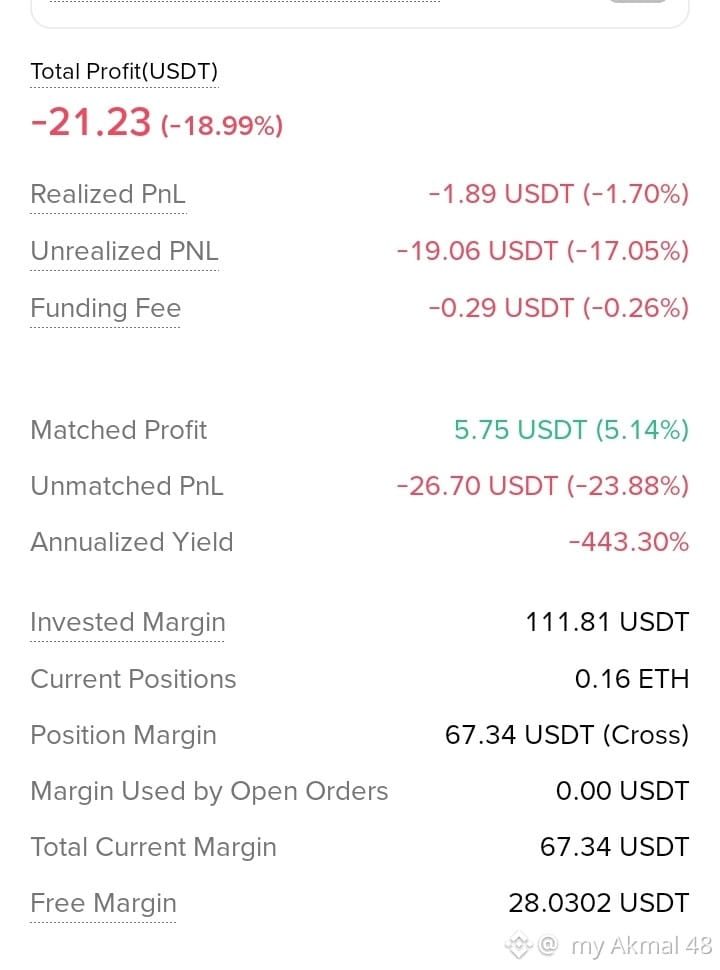Tap the 28.0302 USDT free margin value
The image size is (720, 970).
tap(598, 903)
